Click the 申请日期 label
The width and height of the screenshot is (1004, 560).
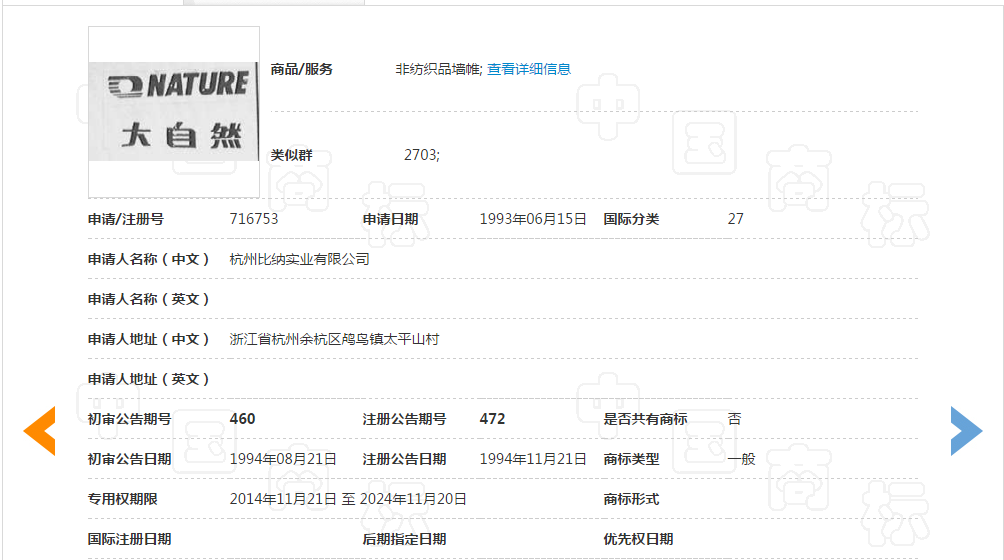(391, 219)
